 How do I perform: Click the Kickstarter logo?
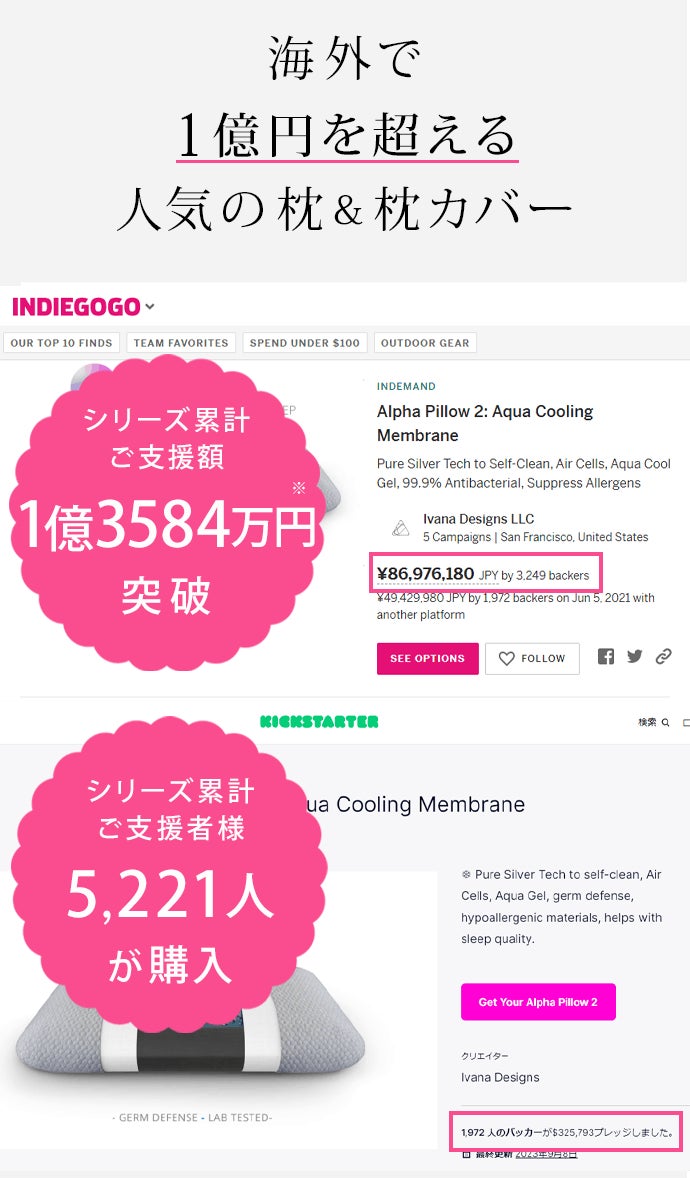coord(319,721)
